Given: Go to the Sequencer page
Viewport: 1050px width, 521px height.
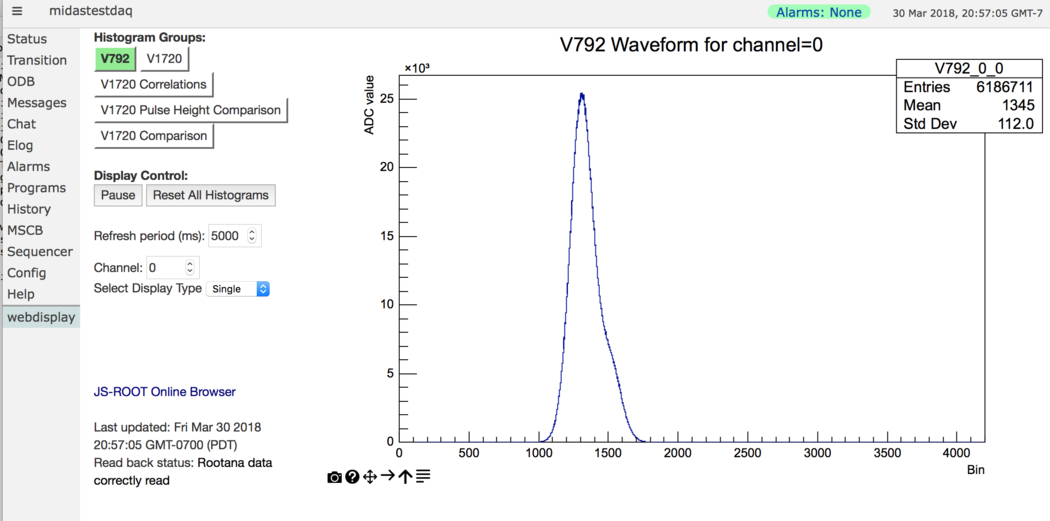Looking at the screenshot, I should 40,252.
